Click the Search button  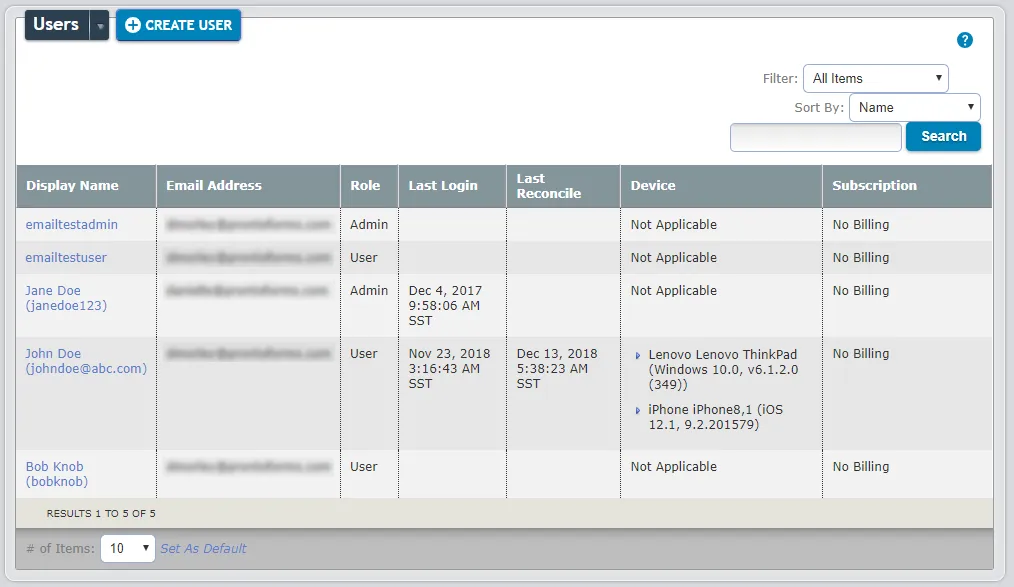[x=943, y=136]
